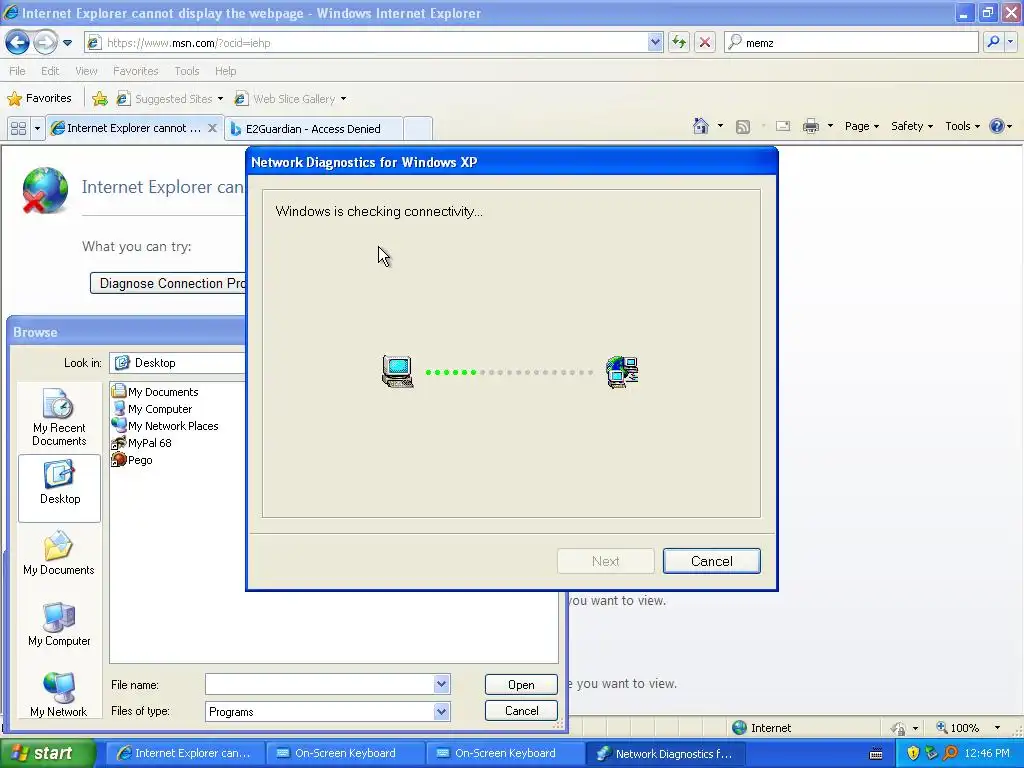Open the Help menu
Image resolution: width=1024 pixels, height=768 pixels.
(225, 71)
